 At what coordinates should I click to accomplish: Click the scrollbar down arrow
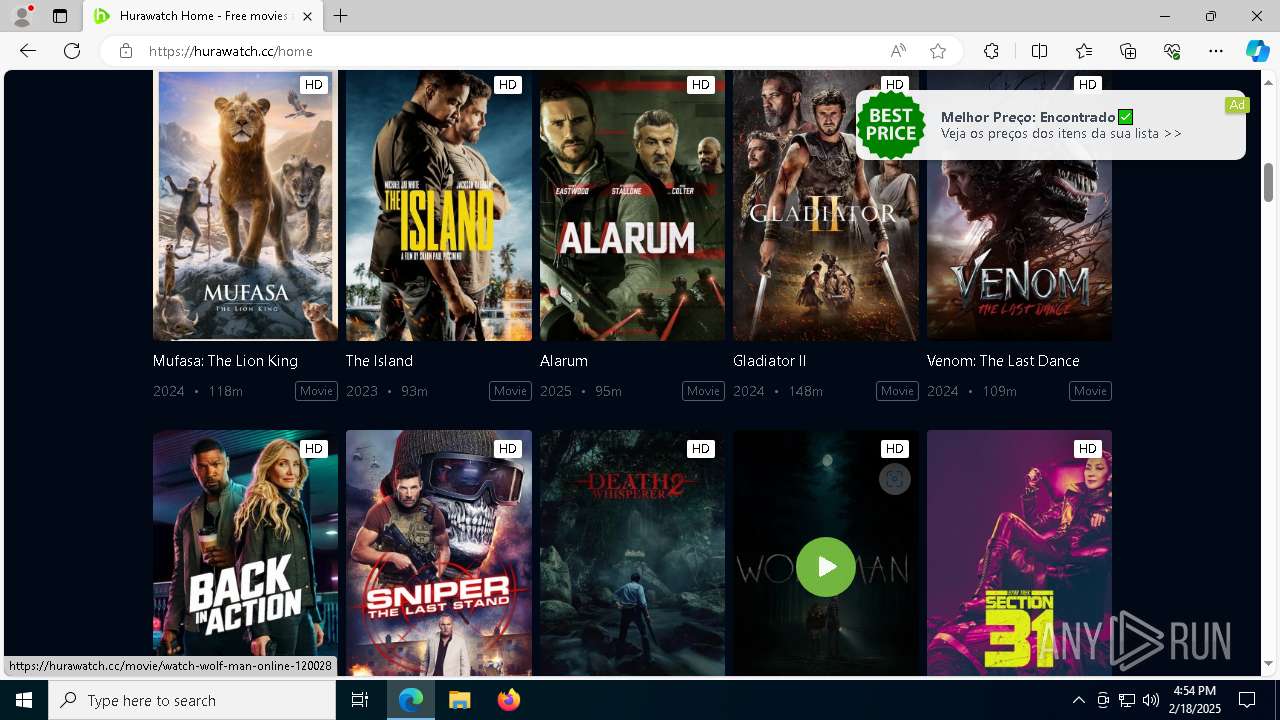click(x=1268, y=664)
